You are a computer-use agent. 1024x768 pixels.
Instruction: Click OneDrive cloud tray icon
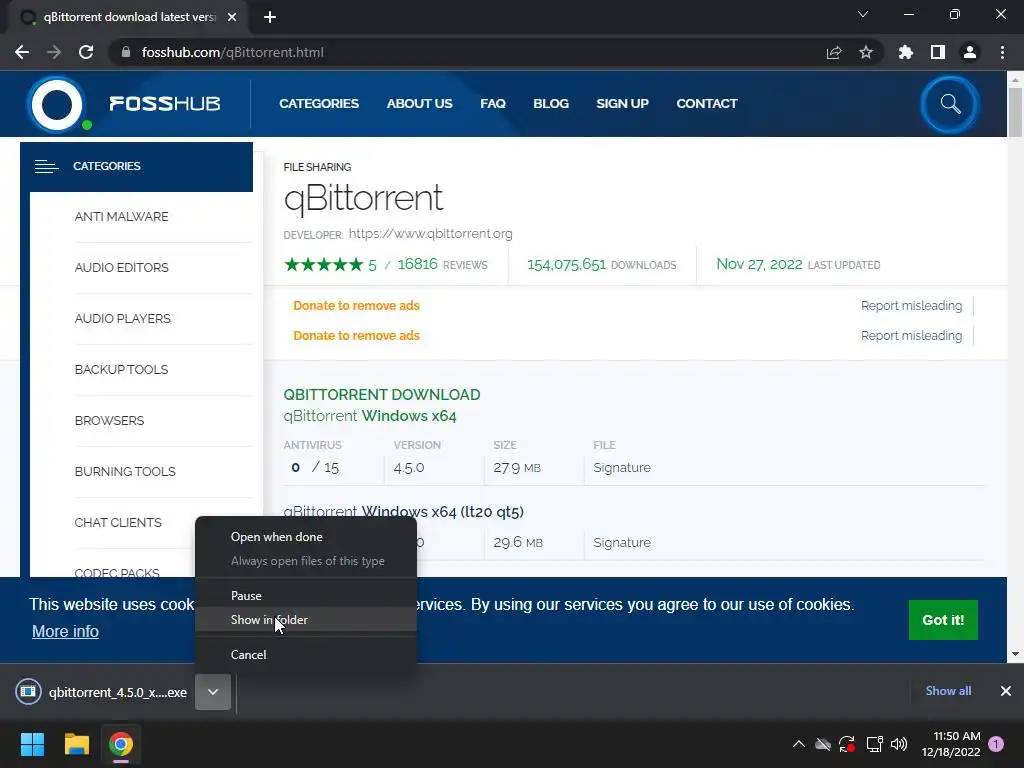[x=823, y=744]
